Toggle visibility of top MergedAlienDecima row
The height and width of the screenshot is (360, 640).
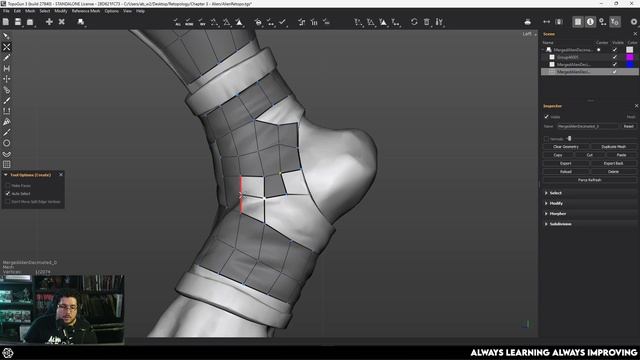pyautogui.click(x=615, y=50)
